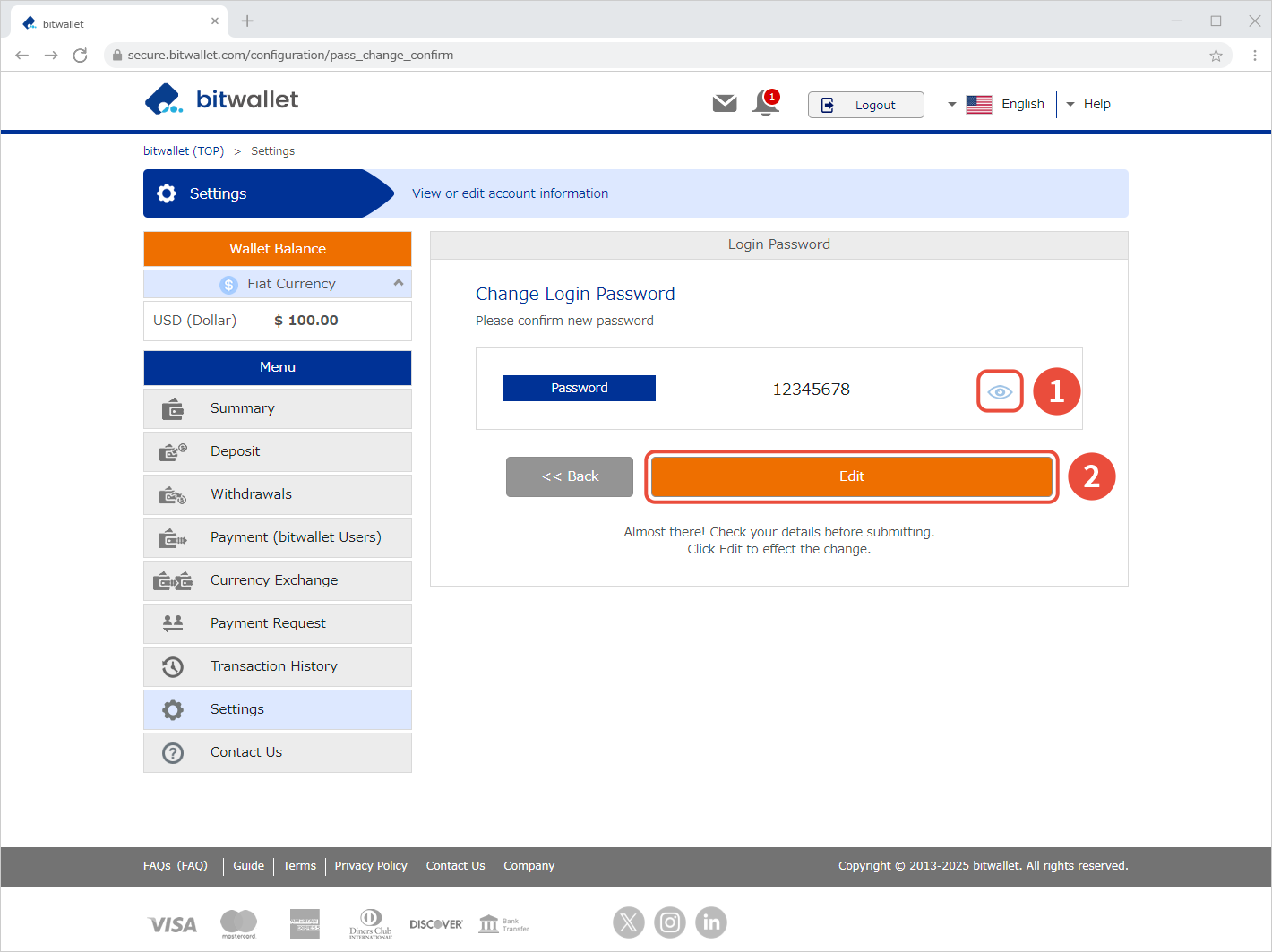Collapse the Fiat Currency section
This screenshot has width=1272, height=952.
(398, 283)
